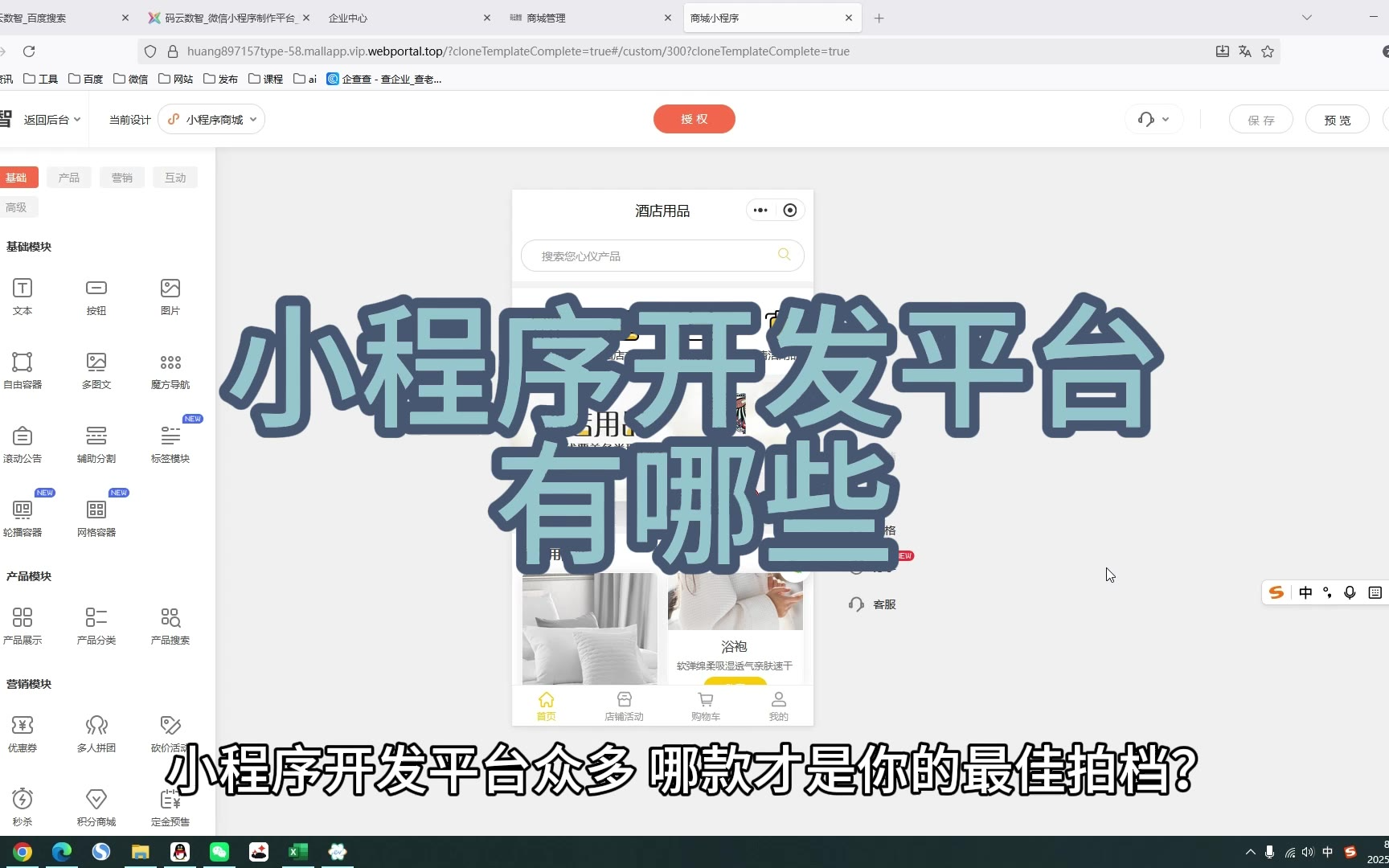Insert the 产品分类 module
Image resolution: width=1389 pixels, height=868 pixels.
96,626
